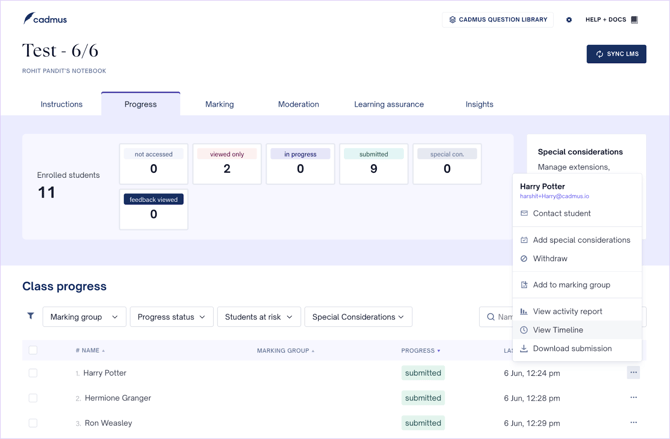This screenshot has height=439, width=670.
Task: Tick the checkbox for Harry Potter
Action: tap(33, 373)
